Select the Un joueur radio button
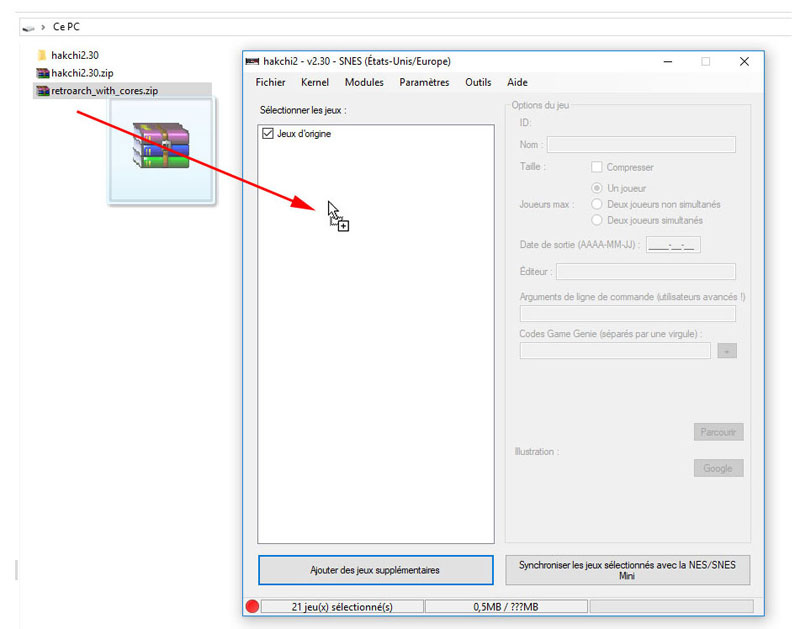 coord(598,188)
